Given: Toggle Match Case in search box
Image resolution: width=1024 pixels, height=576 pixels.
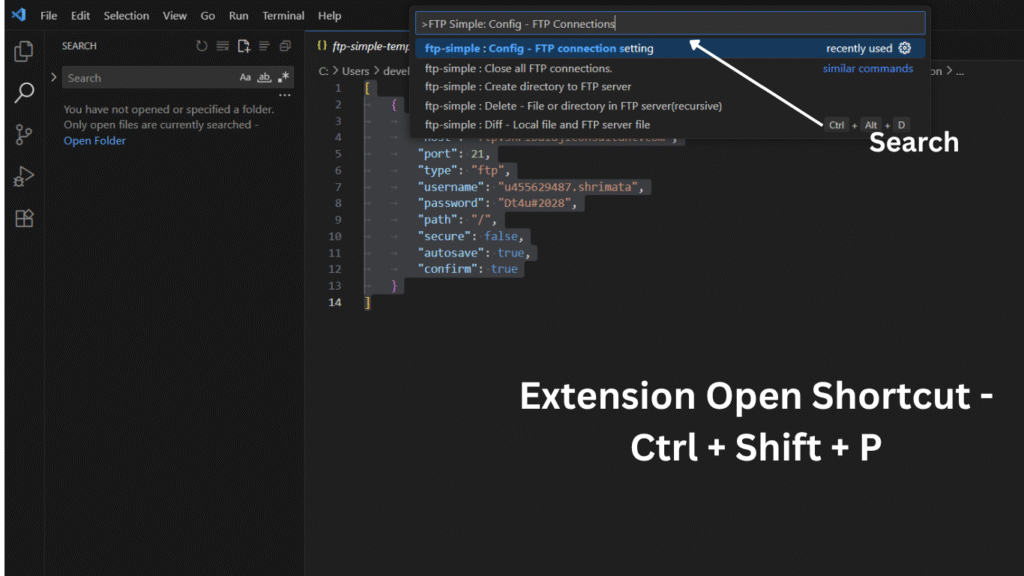Looking at the screenshot, I should tap(245, 77).
